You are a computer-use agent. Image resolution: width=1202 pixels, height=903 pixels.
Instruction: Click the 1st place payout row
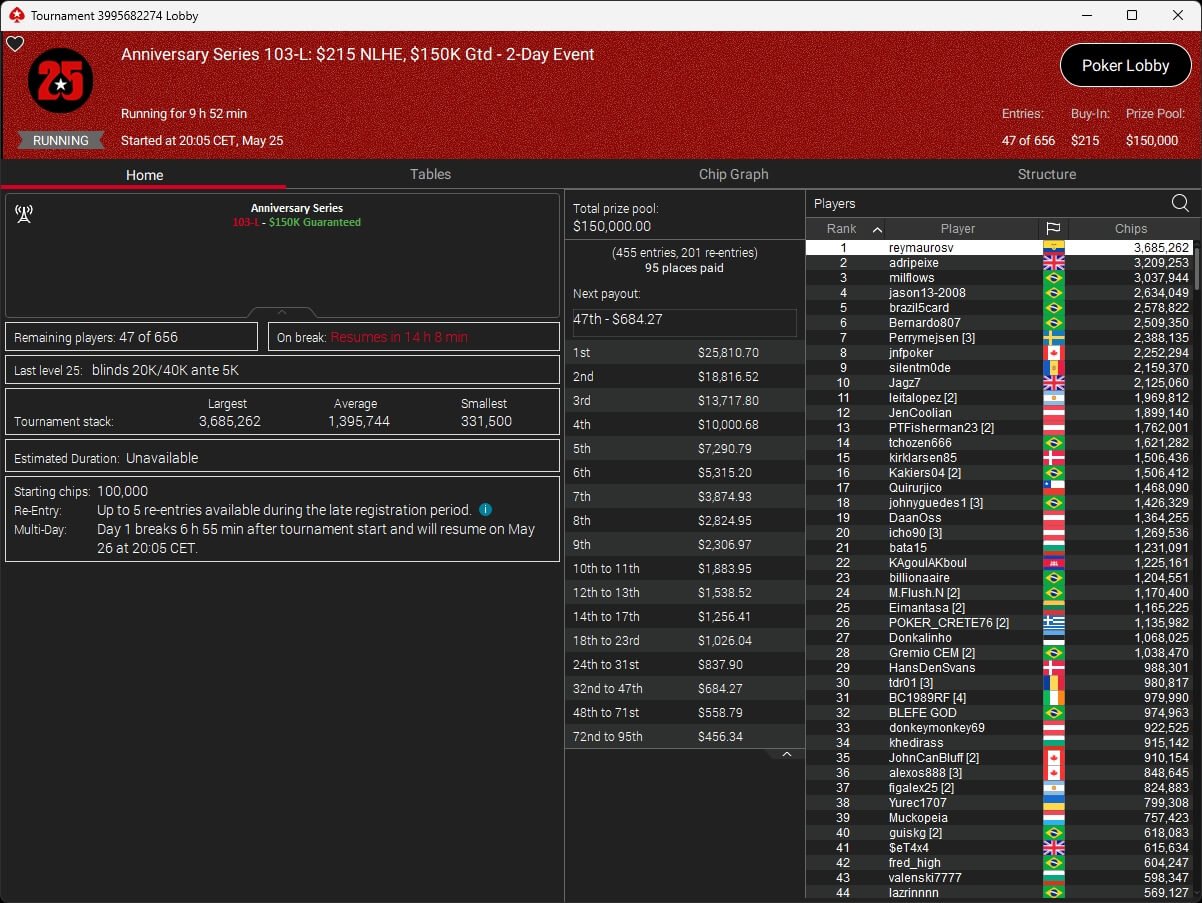click(x=685, y=353)
